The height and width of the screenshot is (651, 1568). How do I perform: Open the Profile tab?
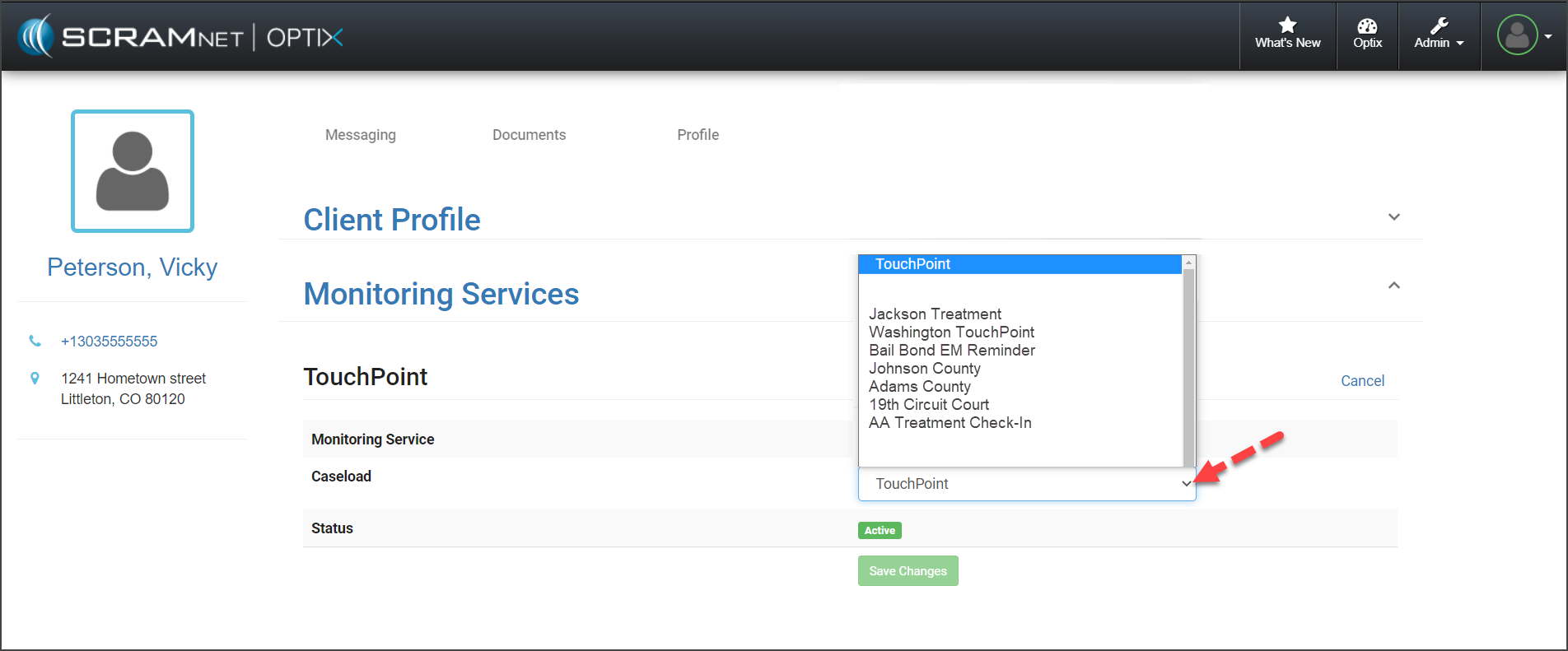click(x=698, y=135)
